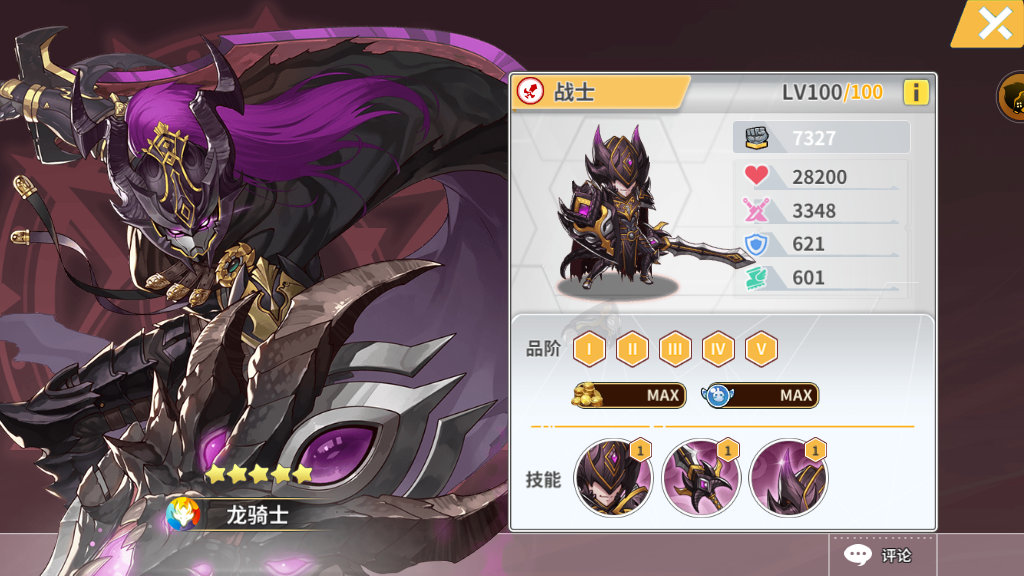Tap the green boot speed icon

[x=756, y=278]
